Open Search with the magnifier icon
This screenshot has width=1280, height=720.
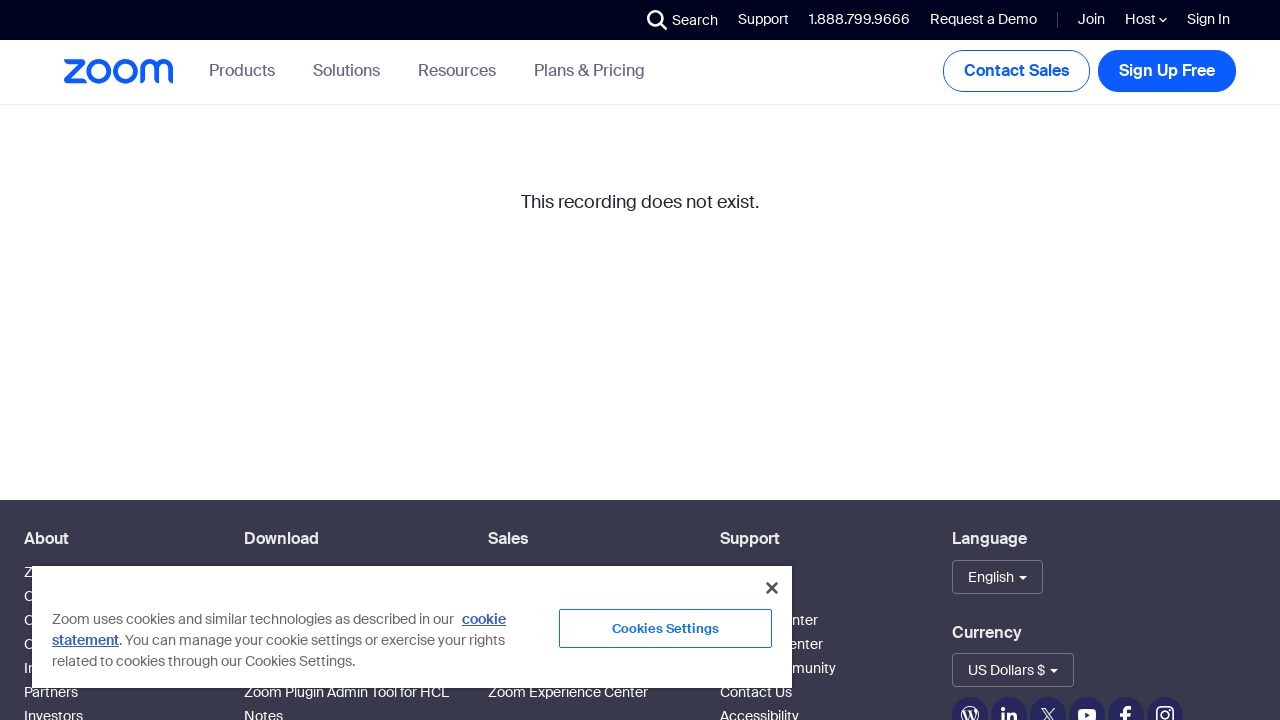(x=657, y=20)
